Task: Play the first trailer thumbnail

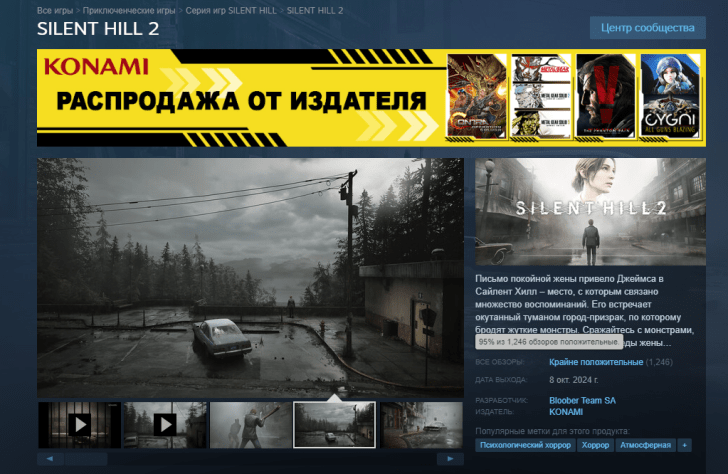Action: click(79, 425)
